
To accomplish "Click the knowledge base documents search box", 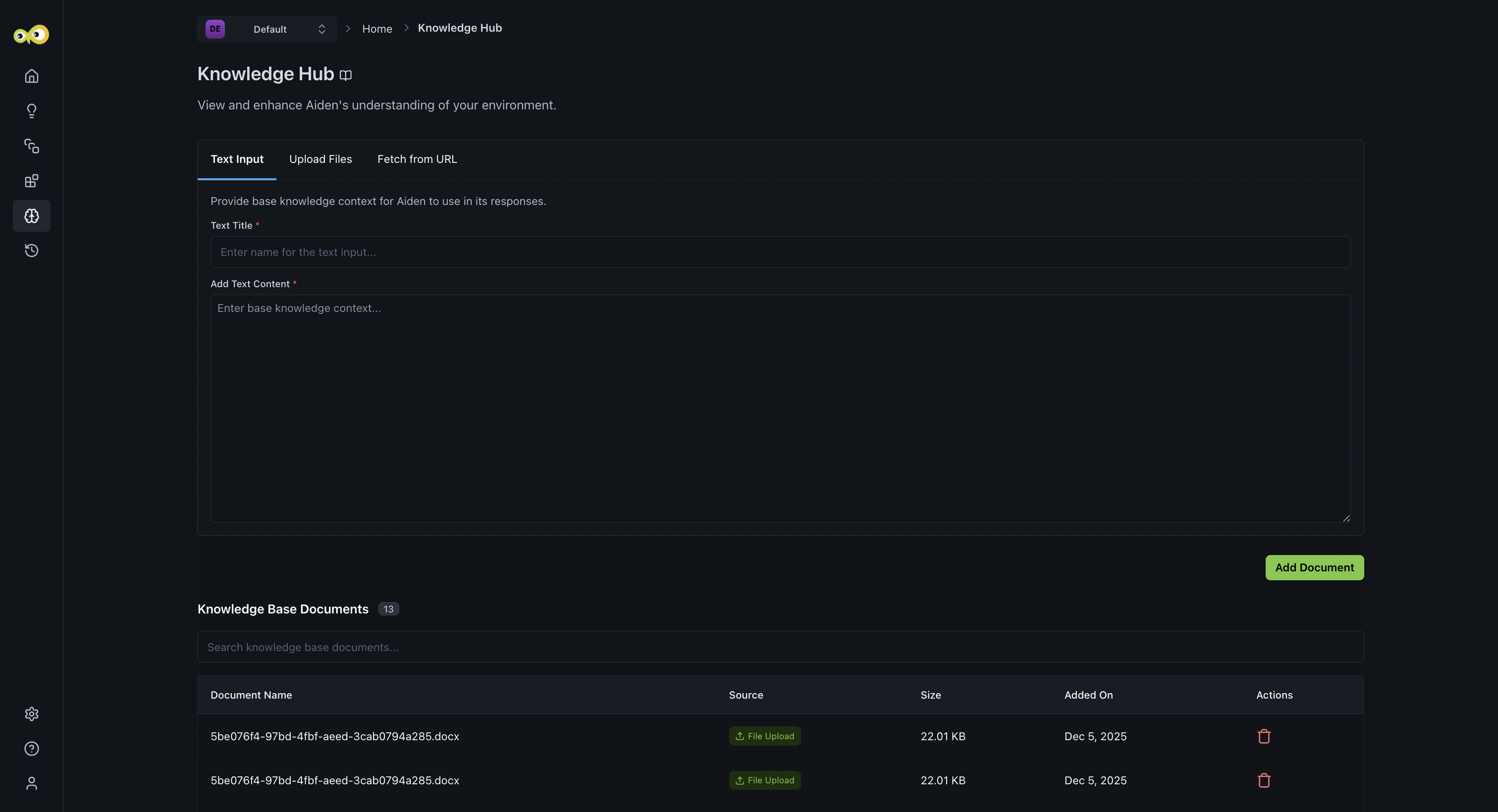I will coord(780,647).
